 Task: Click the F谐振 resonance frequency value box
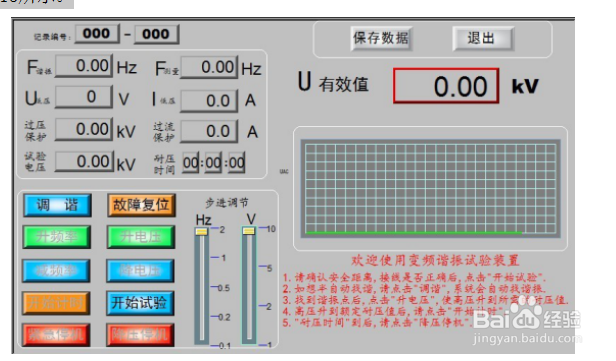[x=84, y=66]
